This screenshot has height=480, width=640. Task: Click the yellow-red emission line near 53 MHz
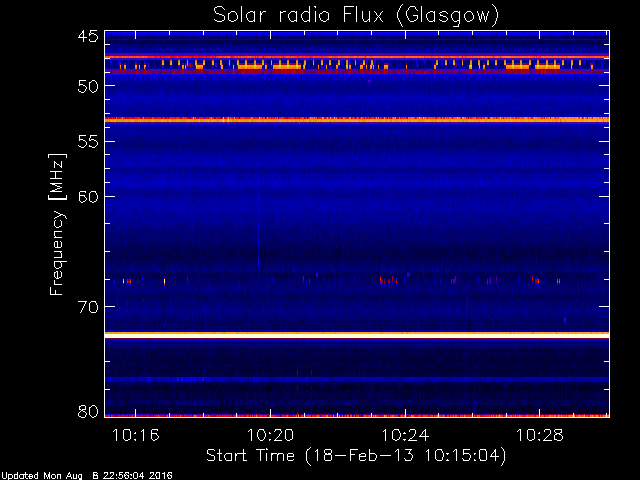pyautogui.click(x=357, y=120)
